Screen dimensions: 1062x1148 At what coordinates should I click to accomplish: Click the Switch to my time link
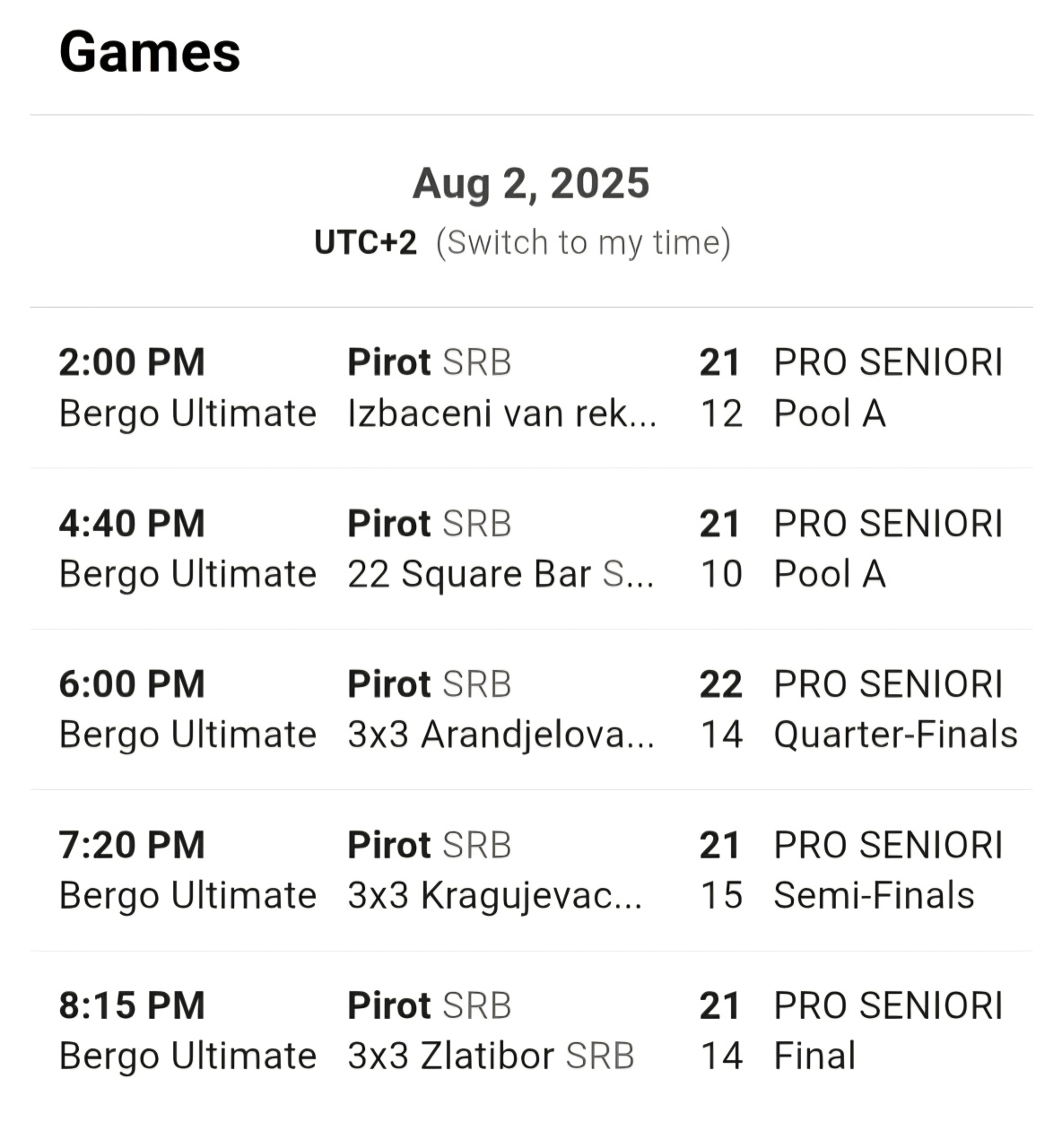pos(583,243)
